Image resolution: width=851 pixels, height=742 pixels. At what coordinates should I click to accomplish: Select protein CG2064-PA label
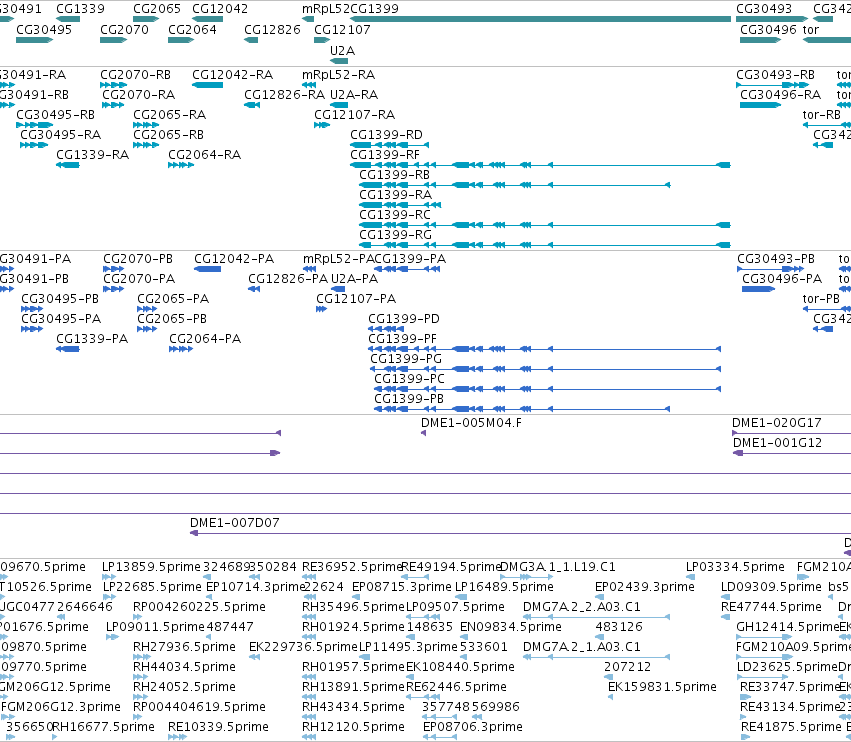[205, 339]
